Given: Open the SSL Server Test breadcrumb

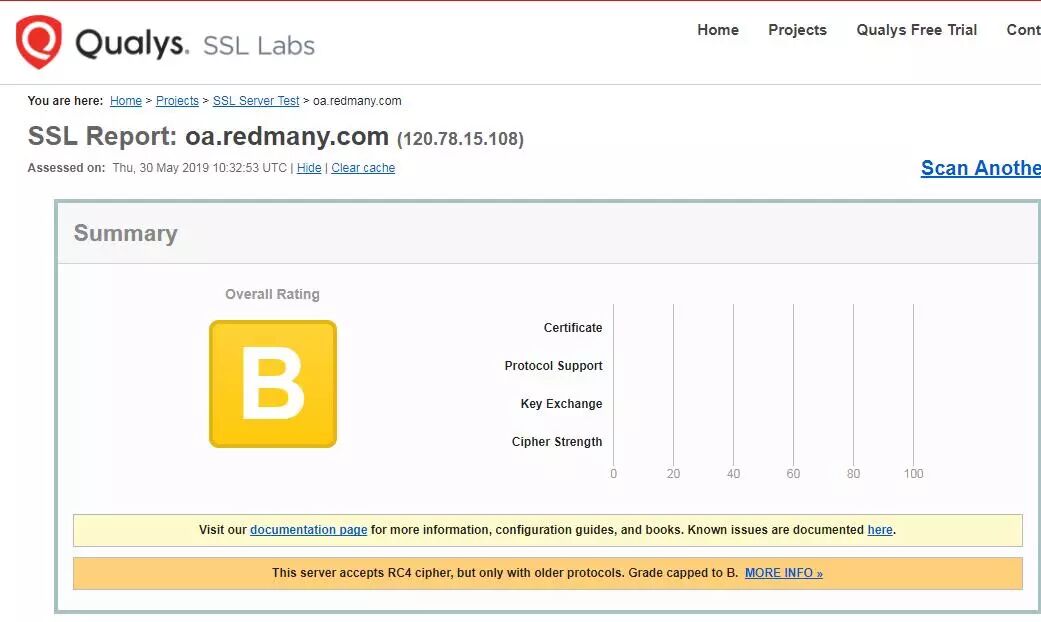Looking at the screenshot, I should point(256,101).
